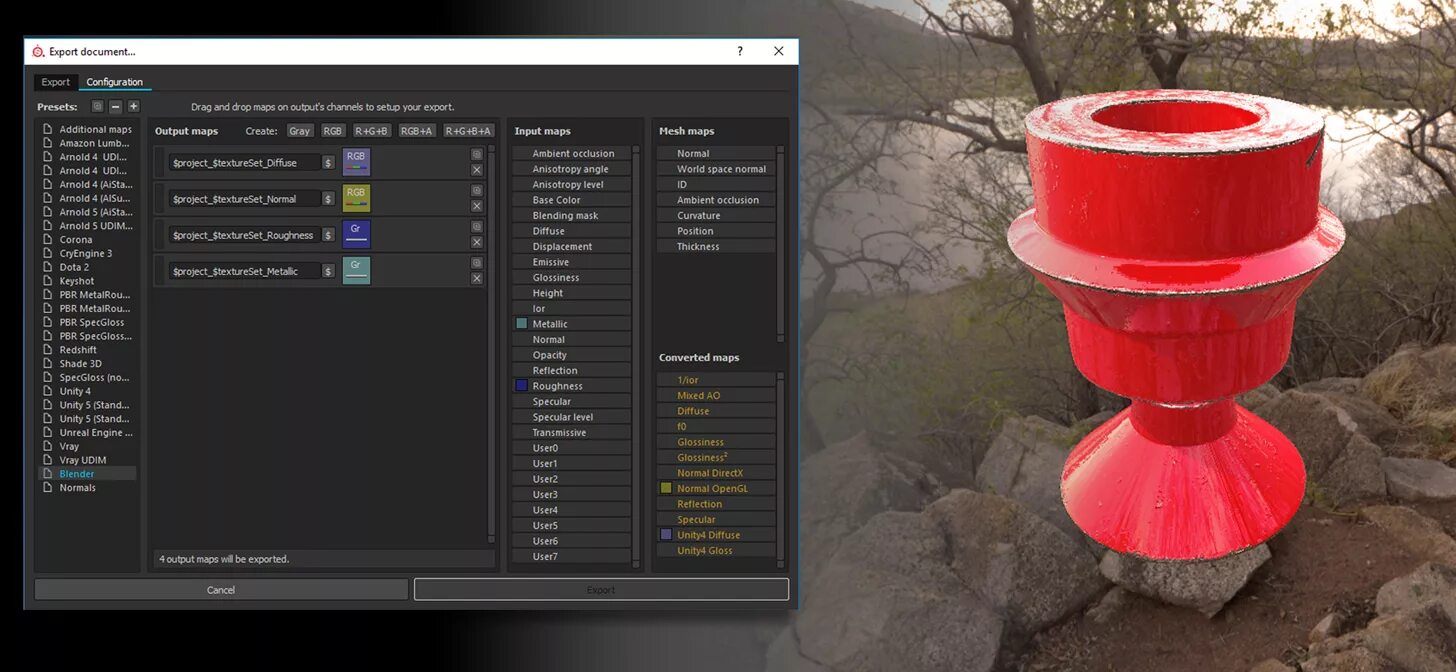This screenshot has height=672, width=1456.
Task: Create a new R+G+B output map
Action: coord(372,131)
